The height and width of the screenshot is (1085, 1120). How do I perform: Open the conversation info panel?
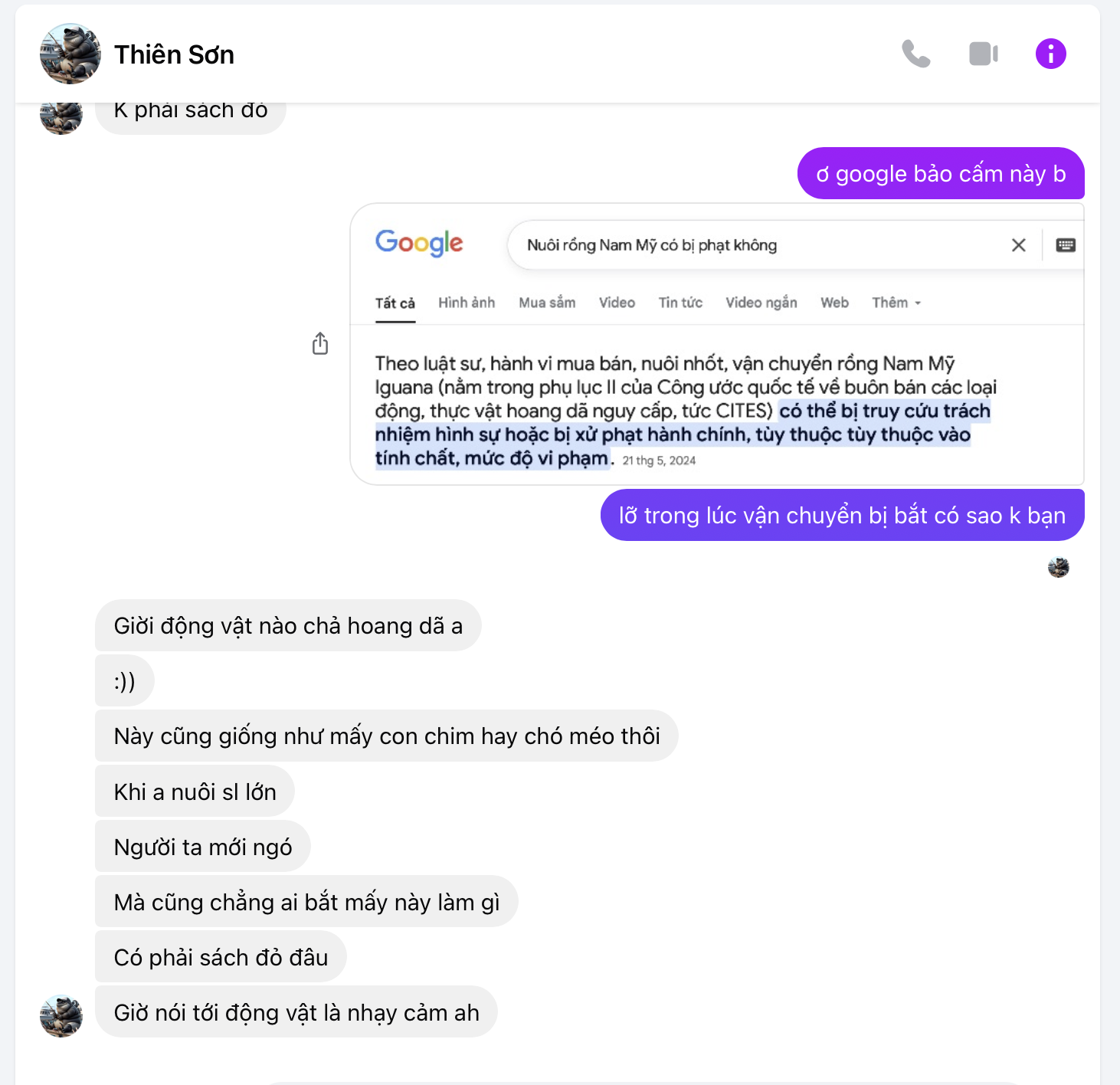pos(1050,54)
